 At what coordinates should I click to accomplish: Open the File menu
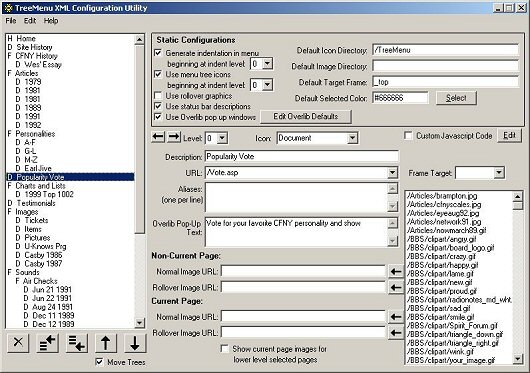click(11, 21)
